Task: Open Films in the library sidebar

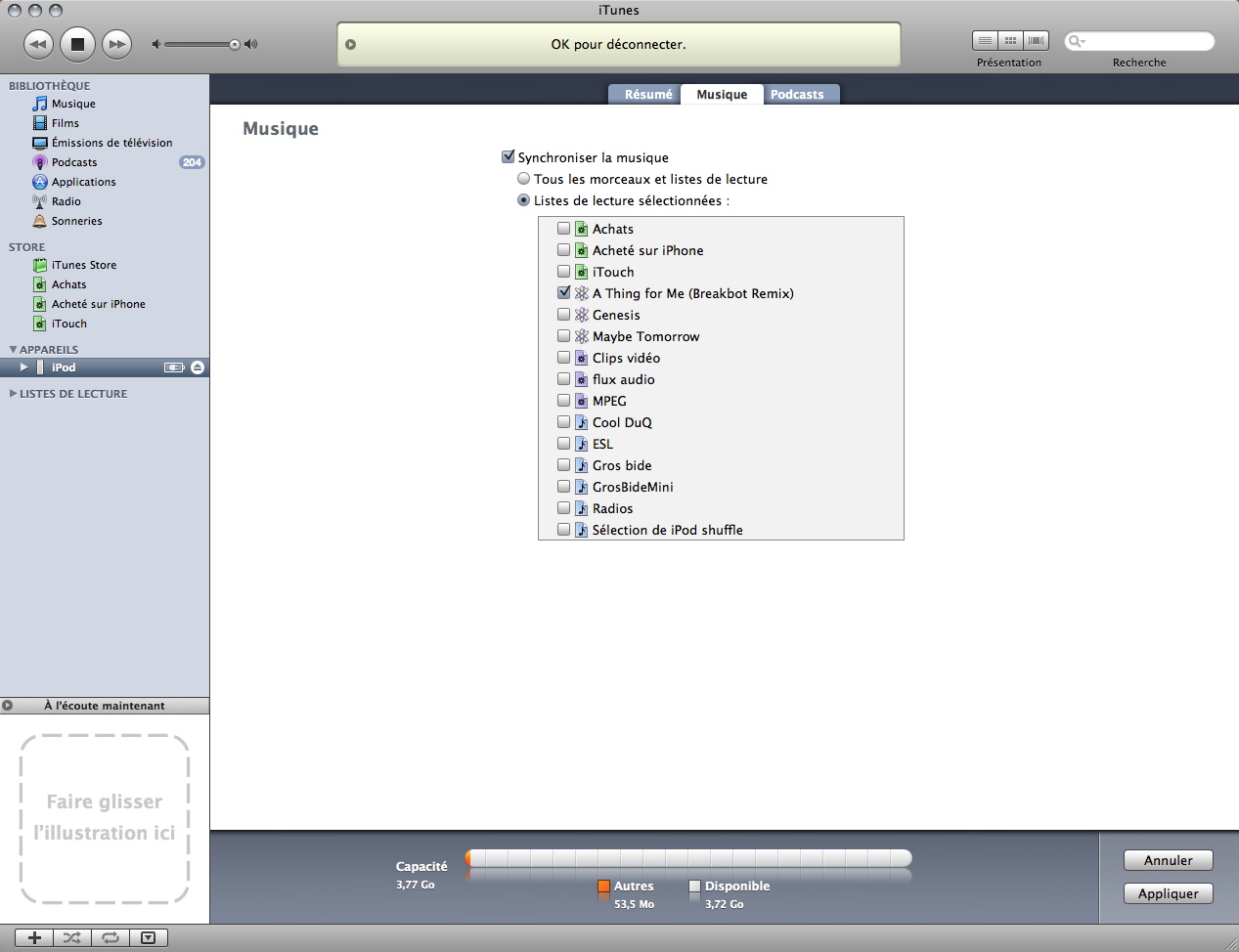Action: pos(66,123)
